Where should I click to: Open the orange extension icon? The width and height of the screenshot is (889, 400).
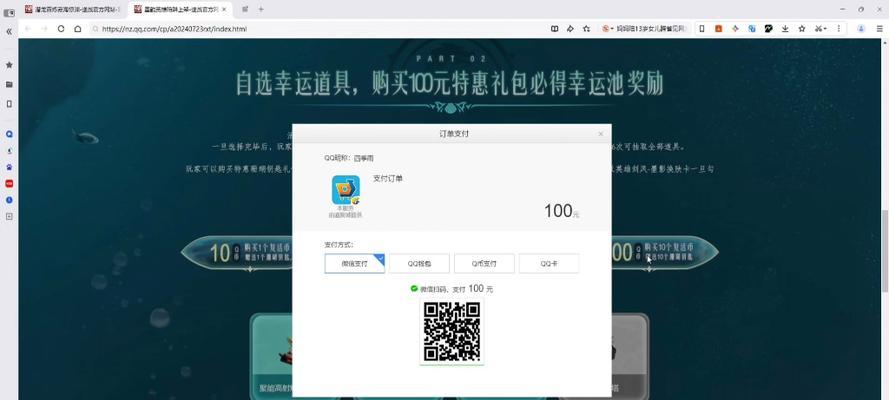pyautogui.click(x=718, y=28)
